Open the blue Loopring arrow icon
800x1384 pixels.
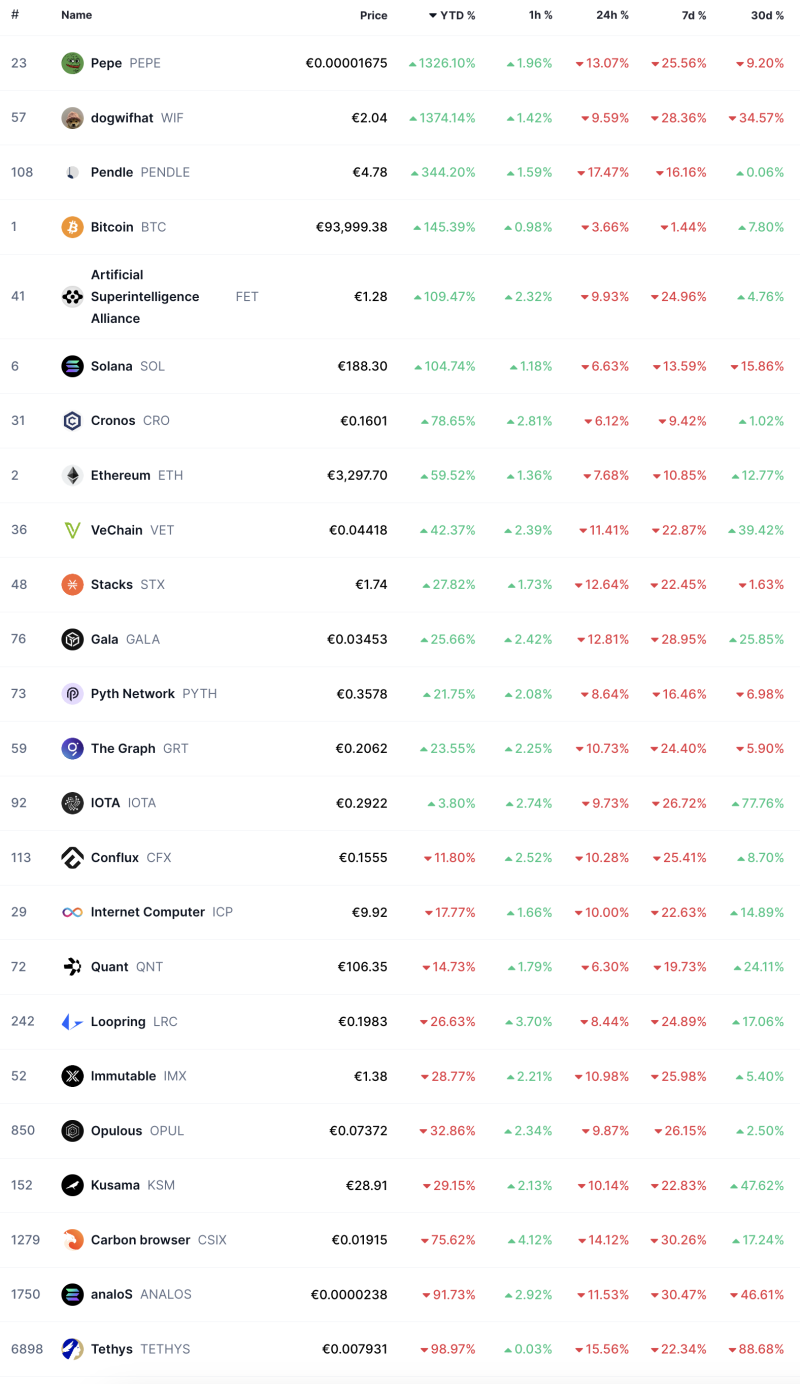pos(72,1022)
